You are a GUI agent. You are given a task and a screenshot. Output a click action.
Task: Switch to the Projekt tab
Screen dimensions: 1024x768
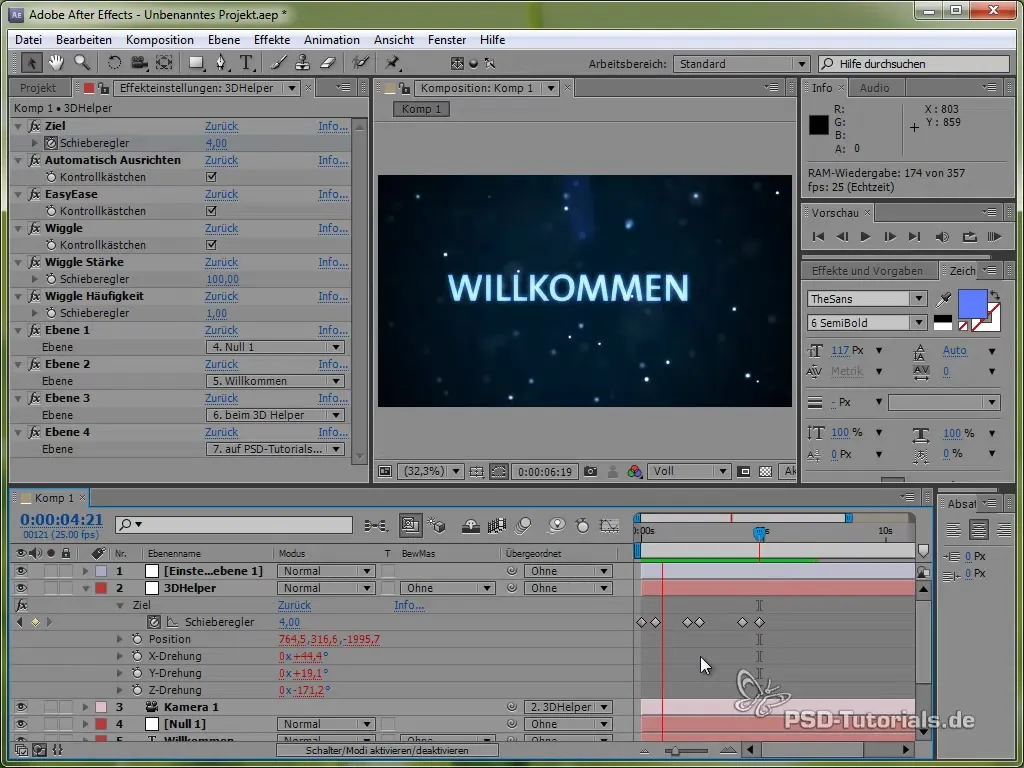pos(38,88)
